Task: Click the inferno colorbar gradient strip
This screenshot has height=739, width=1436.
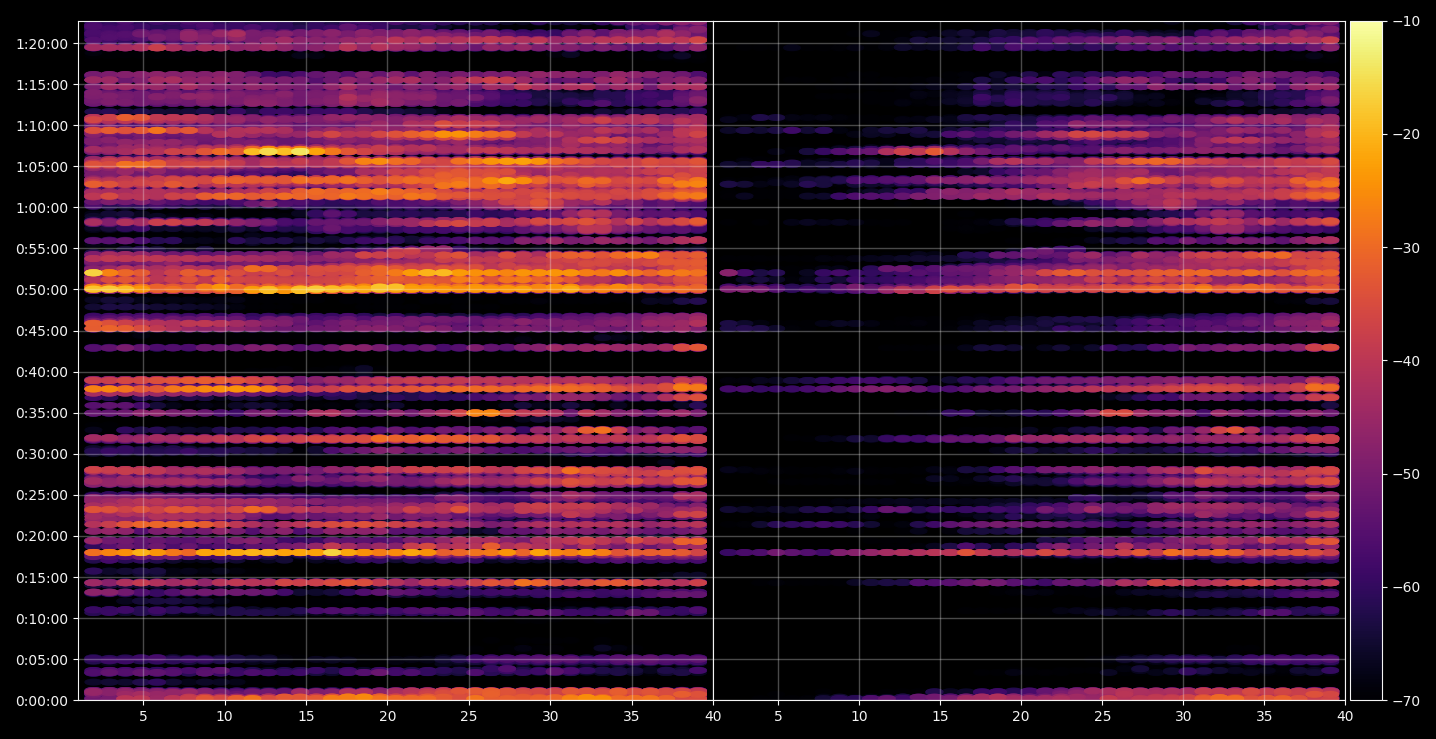Action: click(1366, 361)
